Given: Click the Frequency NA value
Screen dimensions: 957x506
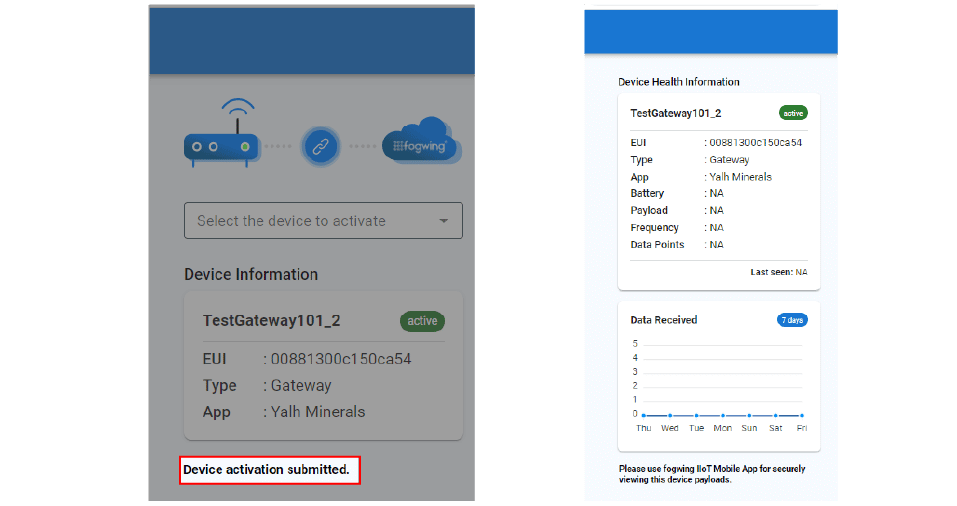Looking at the screenshot, I should (717, 227).
